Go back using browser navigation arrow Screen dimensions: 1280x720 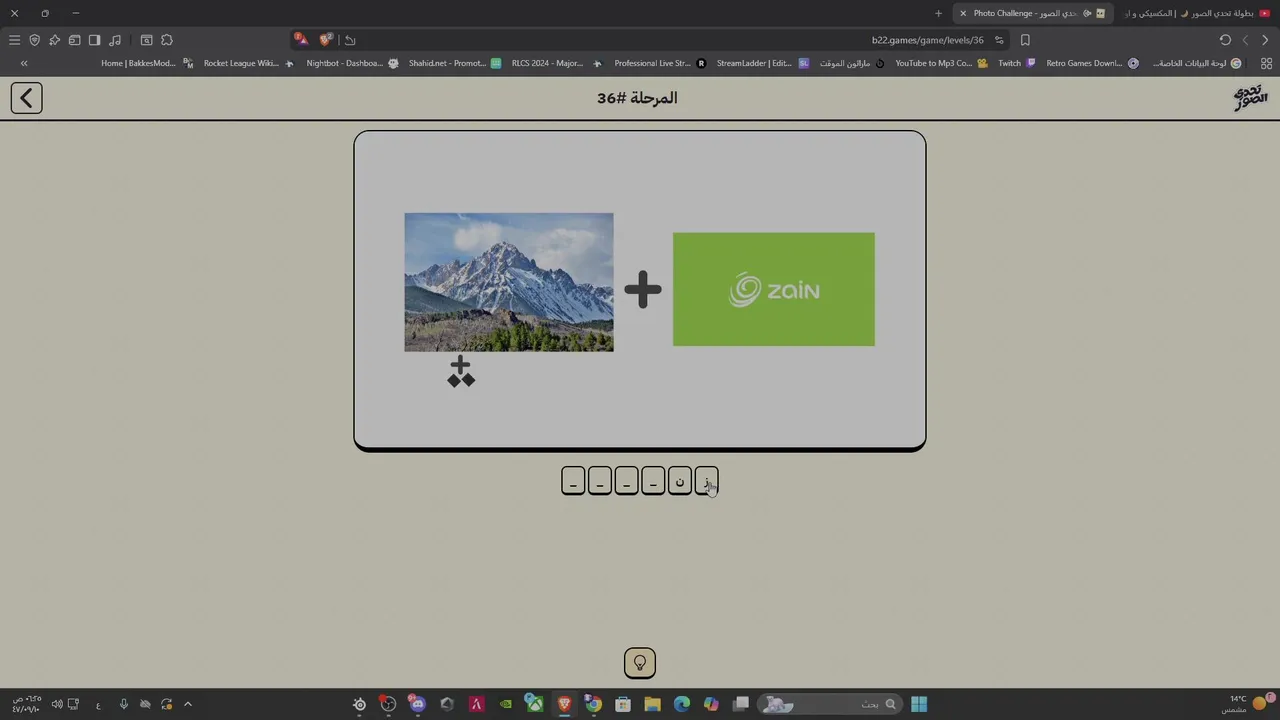point(1265,40)
